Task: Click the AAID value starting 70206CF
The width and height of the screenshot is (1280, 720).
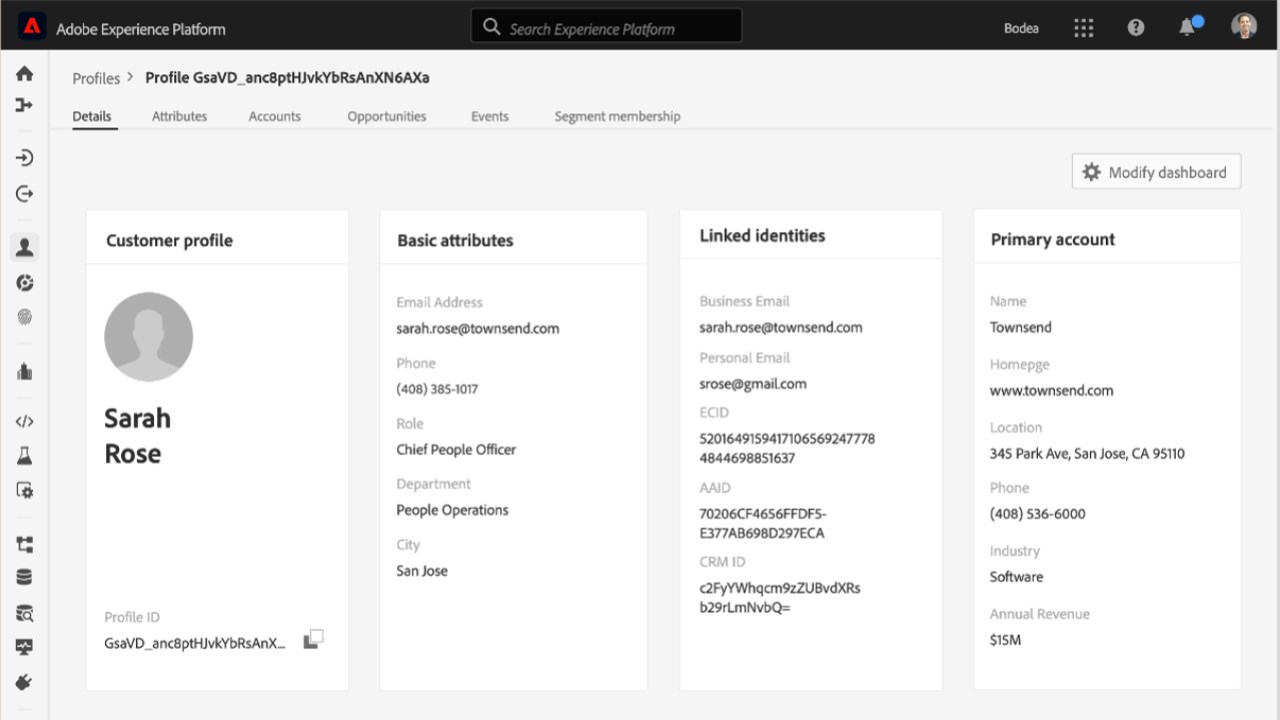Action: pyautogui.click(x=763, y=523)
